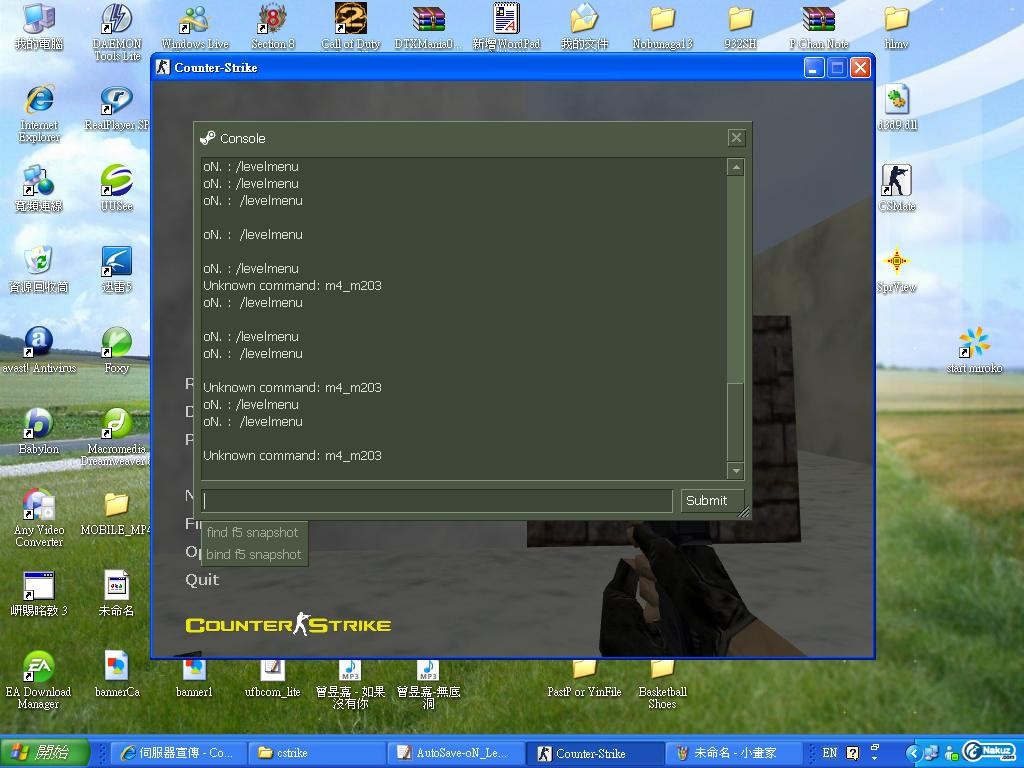Switch to cstrike folder taskbar button
Screen dimensions: 1024x768
(318, 753)
